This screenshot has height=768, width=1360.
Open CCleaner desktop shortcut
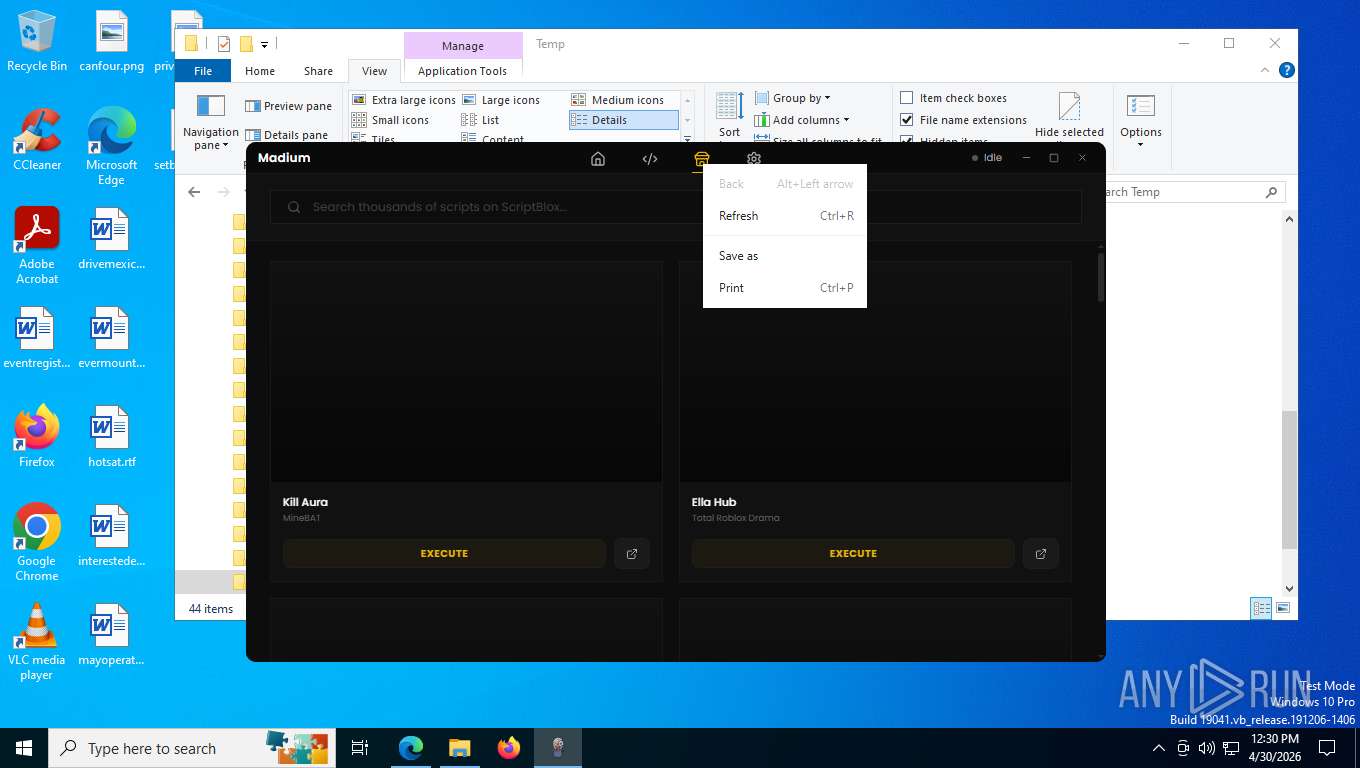click(x=37, y=139)
